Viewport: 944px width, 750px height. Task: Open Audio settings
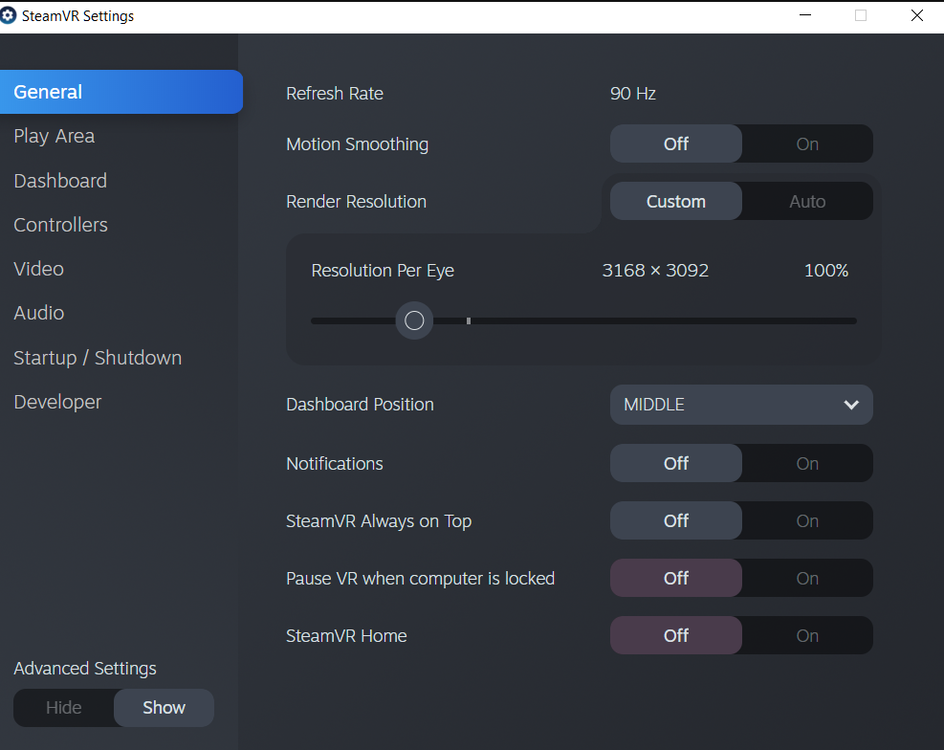tap(38, 312)
